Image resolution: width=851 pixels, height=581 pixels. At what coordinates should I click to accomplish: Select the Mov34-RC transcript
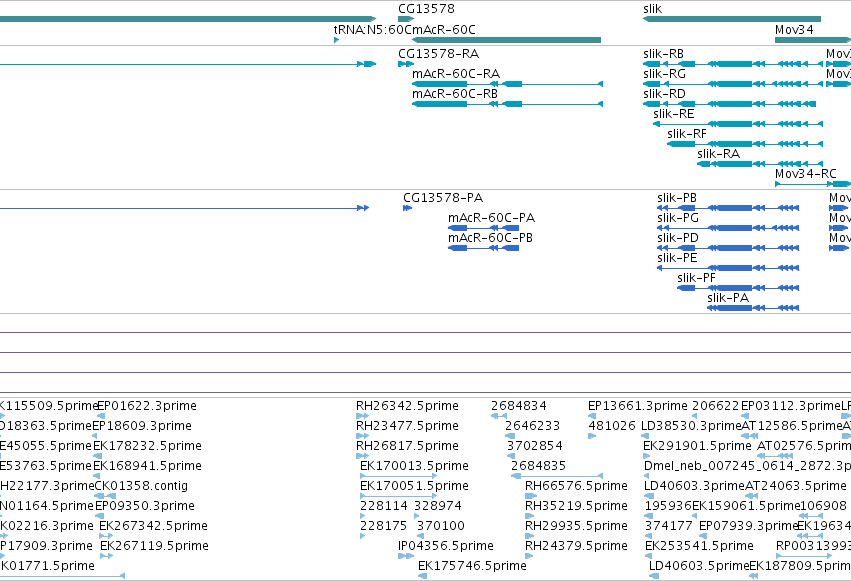click(x=812, y=184)
